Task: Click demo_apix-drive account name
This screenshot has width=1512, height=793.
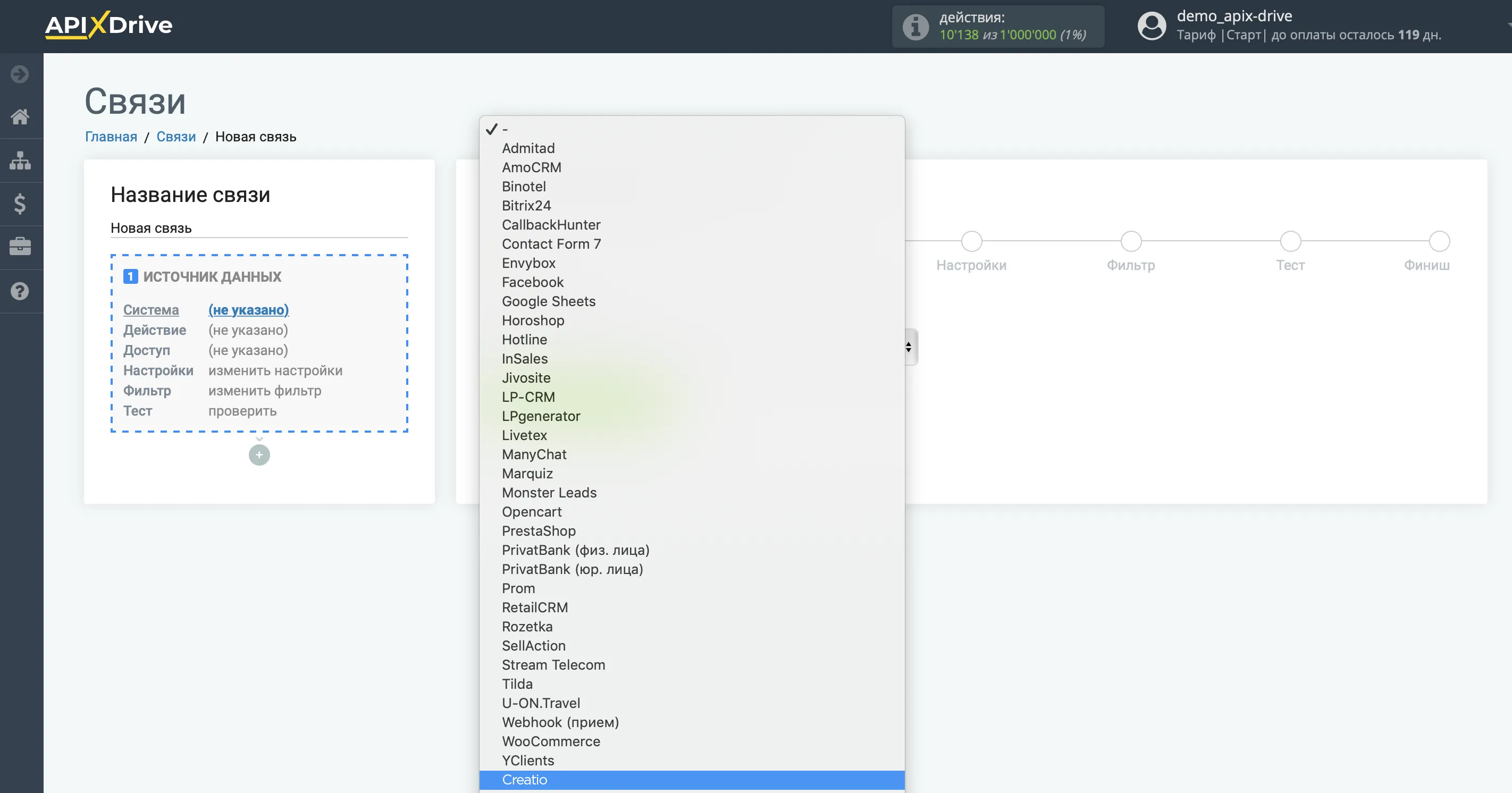Action: (x=1234, y=16)
